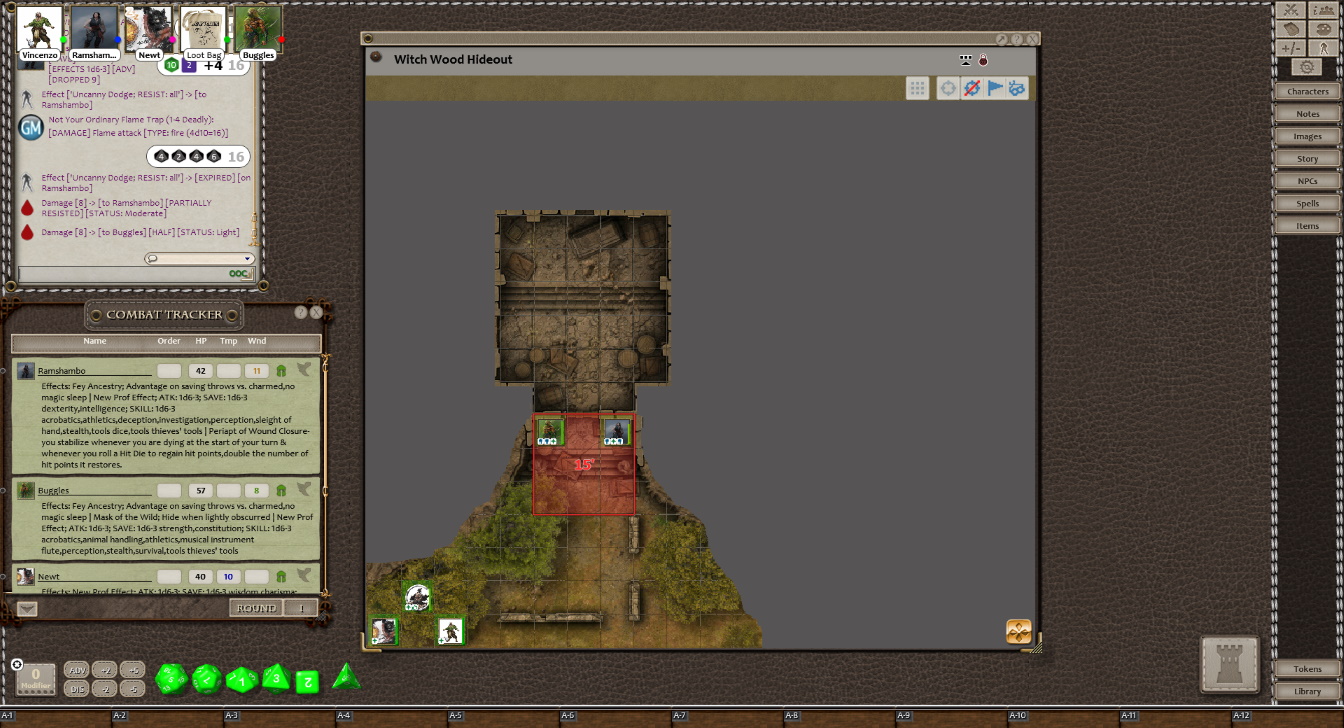The width and height of the screenshot is (1344, 728).
Task: Click the green d6 cube die
Action: [307, 682]
